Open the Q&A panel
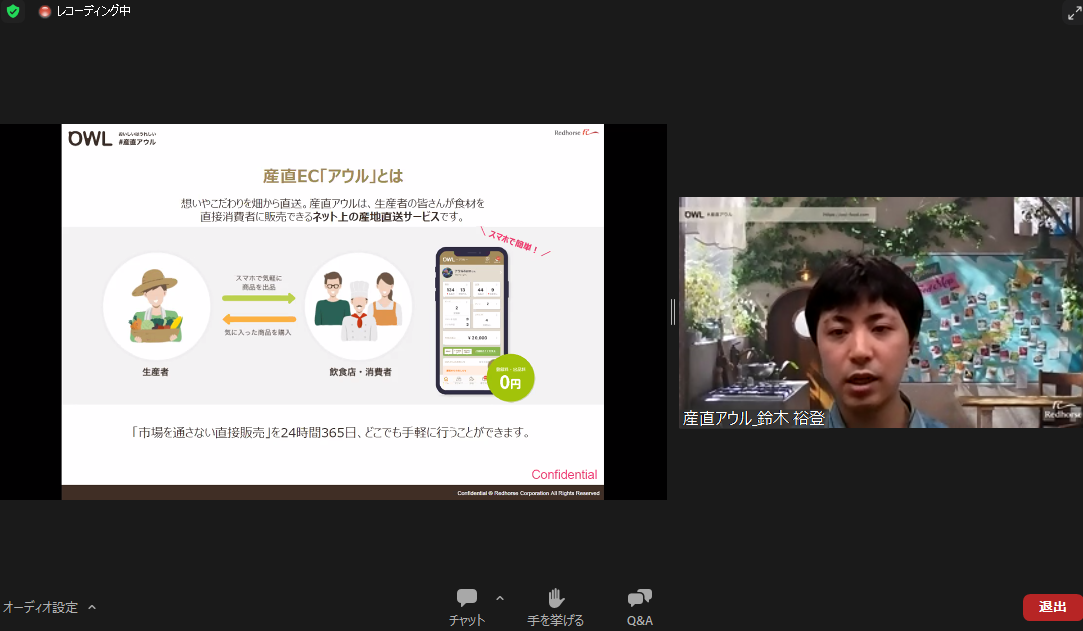Screen dimensions: 1083x631 tap(640, 608)
